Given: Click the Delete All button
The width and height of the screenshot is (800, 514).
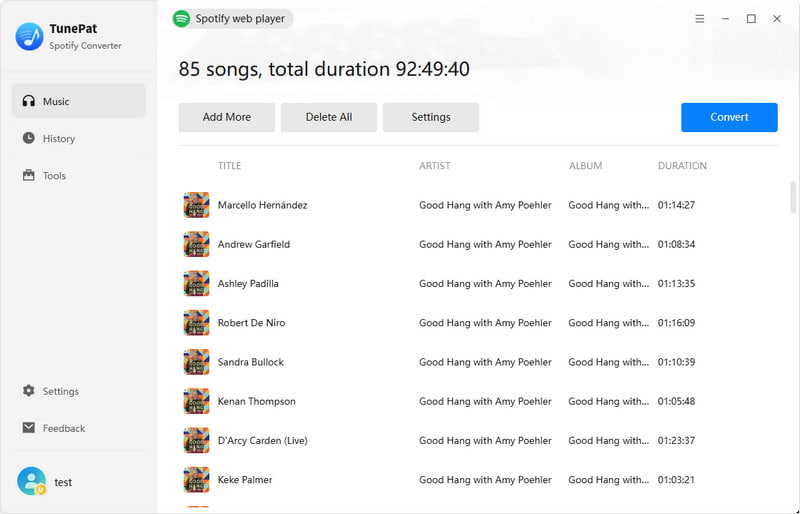Looking at the screenshot, I should 329,117.
